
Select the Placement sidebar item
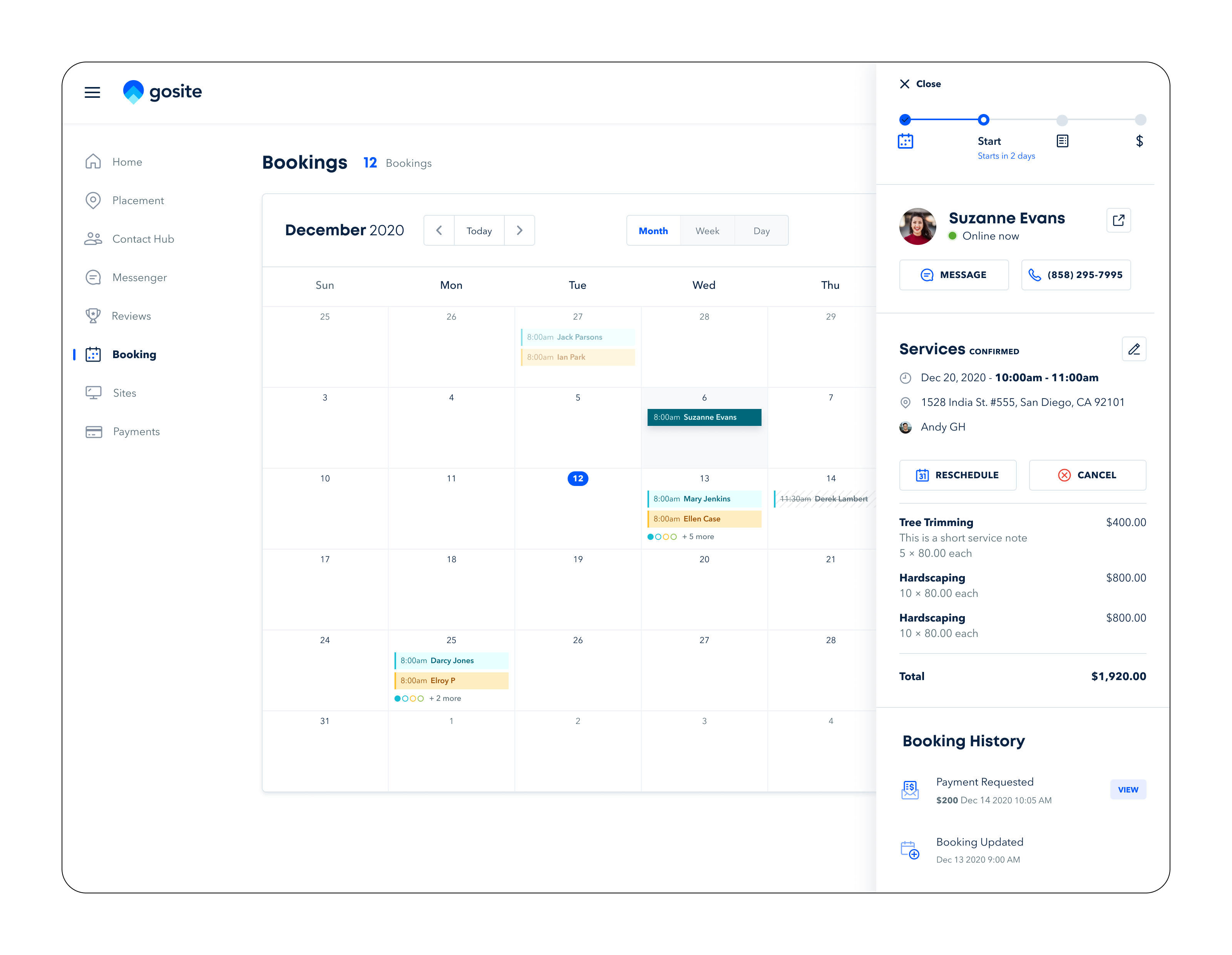(138, 201)
